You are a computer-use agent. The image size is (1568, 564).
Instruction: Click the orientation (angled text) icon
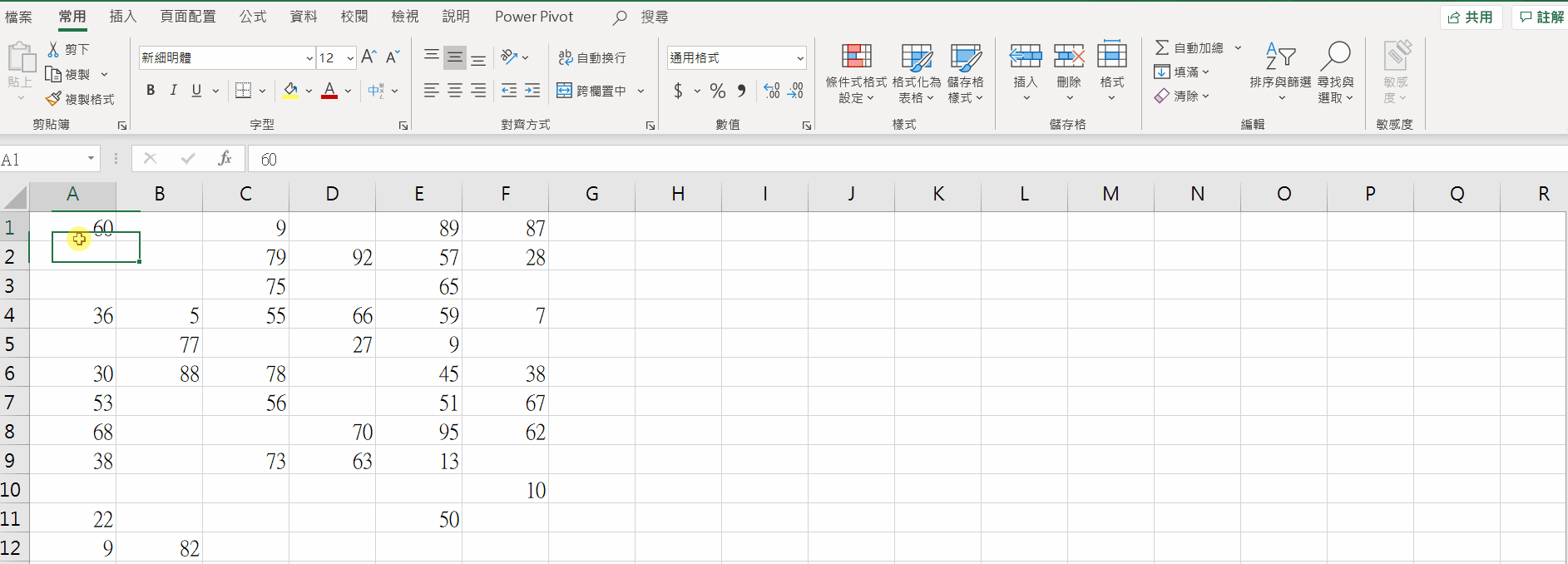pos(509,57)
